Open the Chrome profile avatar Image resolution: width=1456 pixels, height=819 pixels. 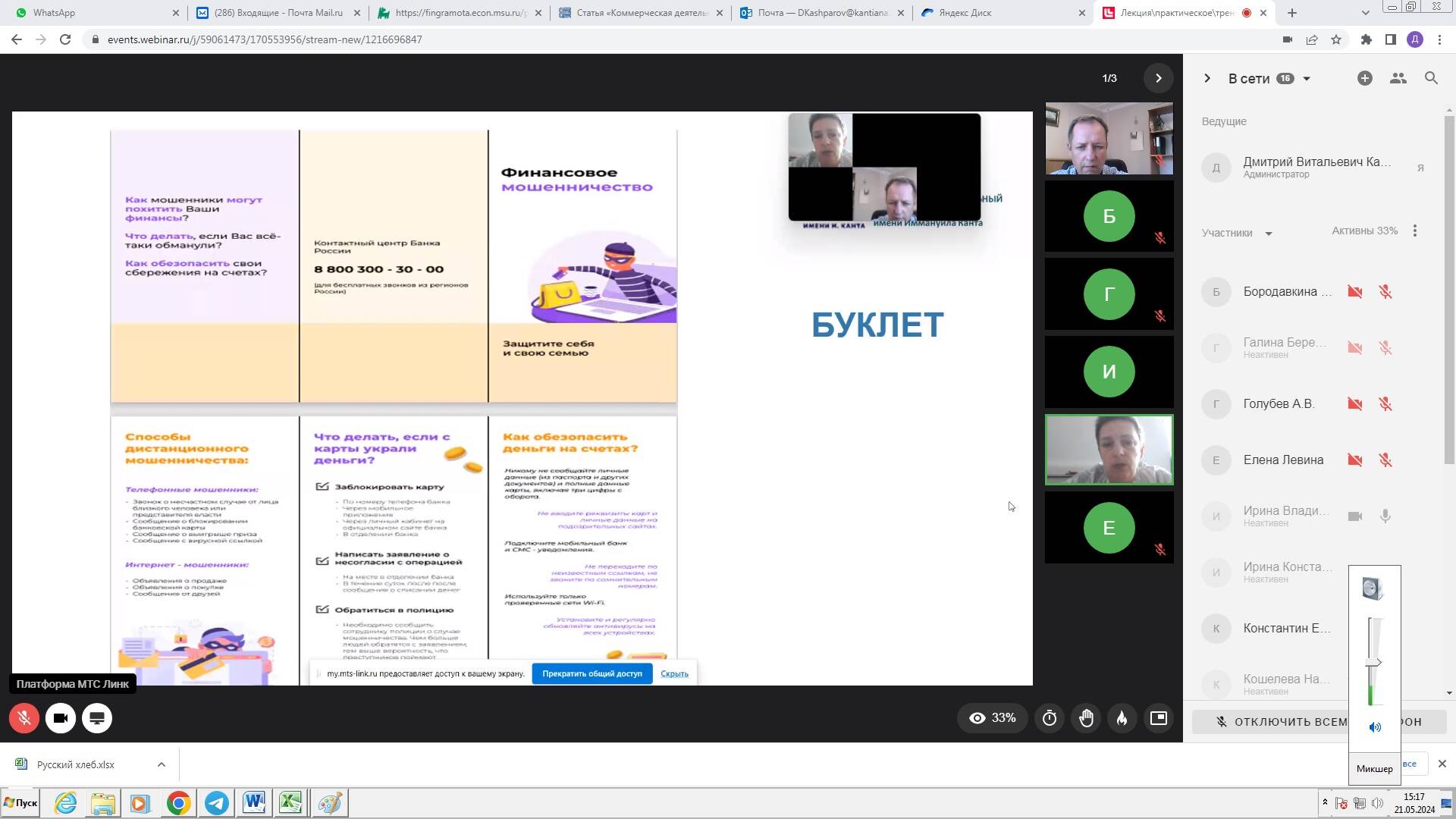(1415, 39)
